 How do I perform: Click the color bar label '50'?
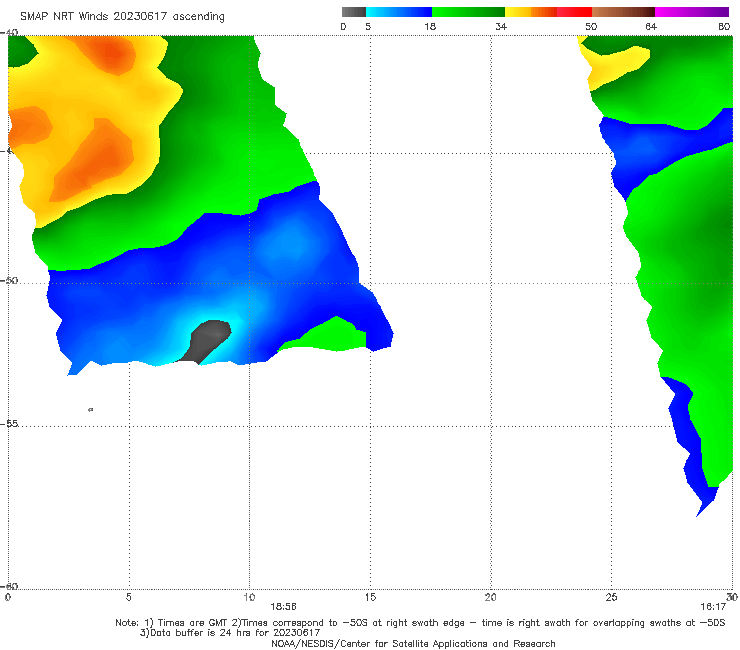pos(591,26)
